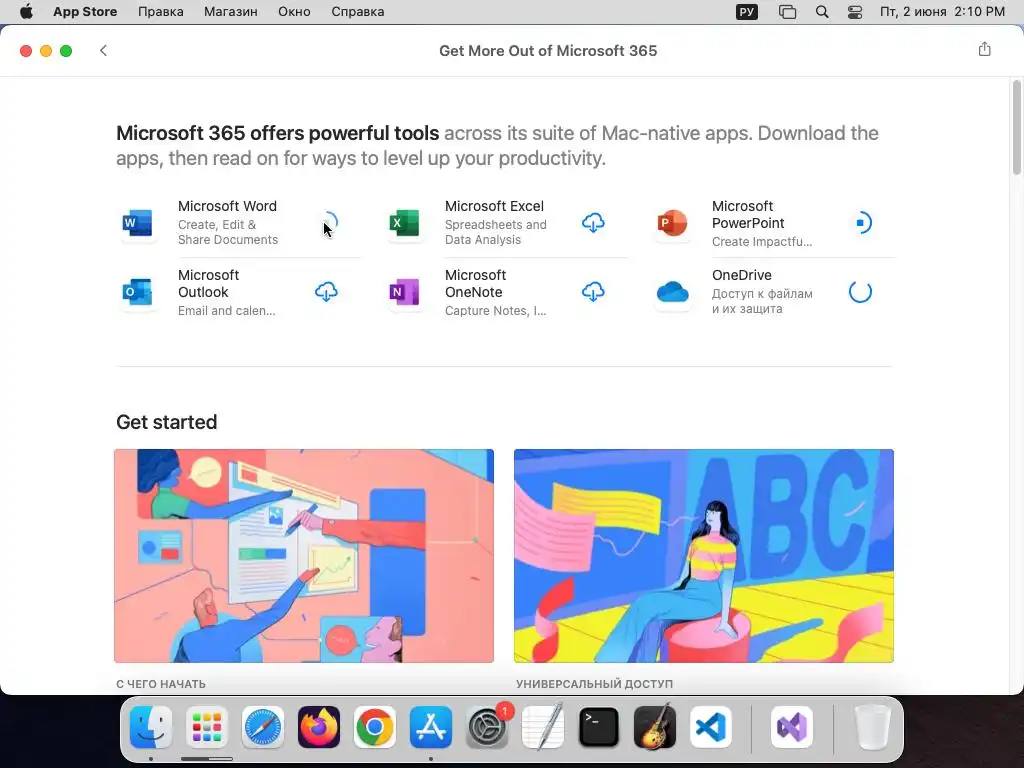Open the Trash from the Dock

tap(873, 727)
